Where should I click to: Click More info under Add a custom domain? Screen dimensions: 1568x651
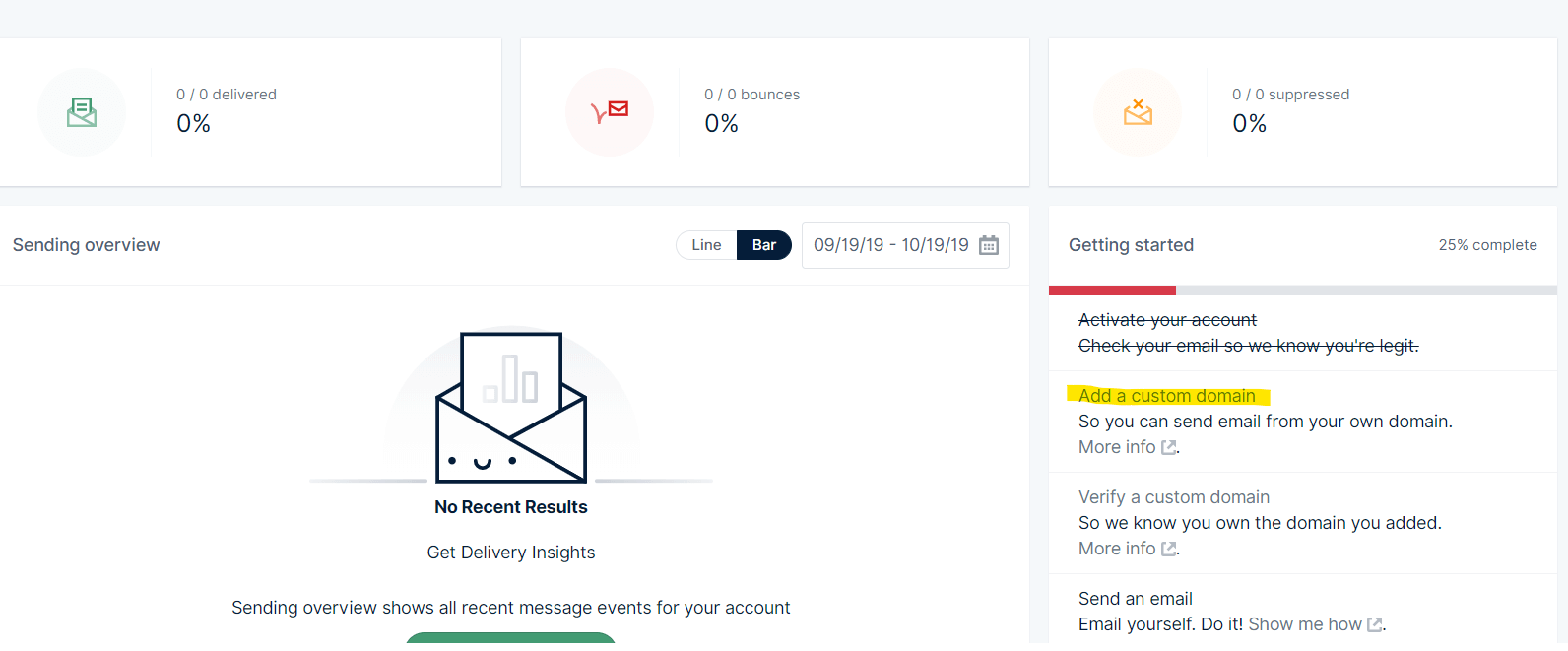pos(1117,447)
